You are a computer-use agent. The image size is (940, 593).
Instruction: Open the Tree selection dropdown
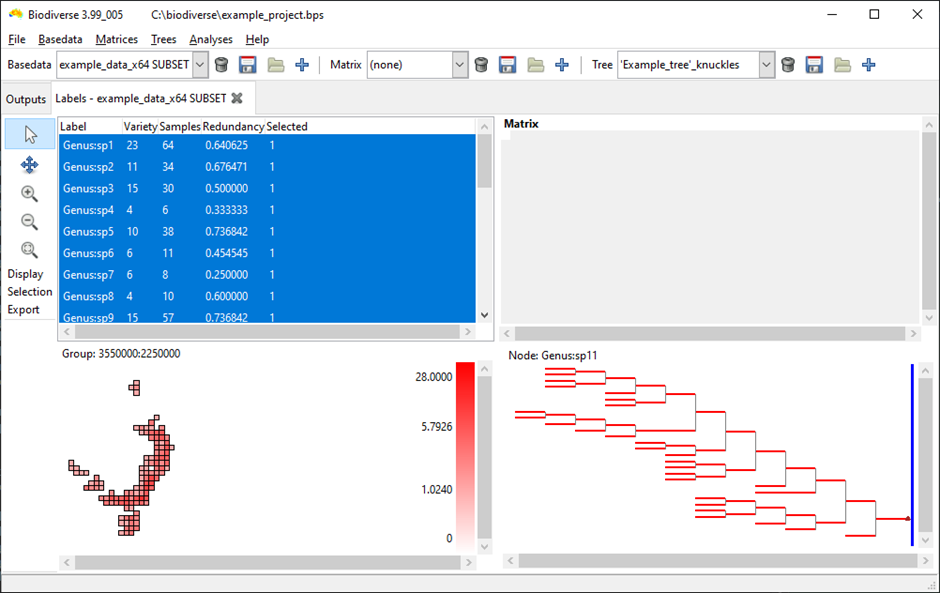pos(766,65)
